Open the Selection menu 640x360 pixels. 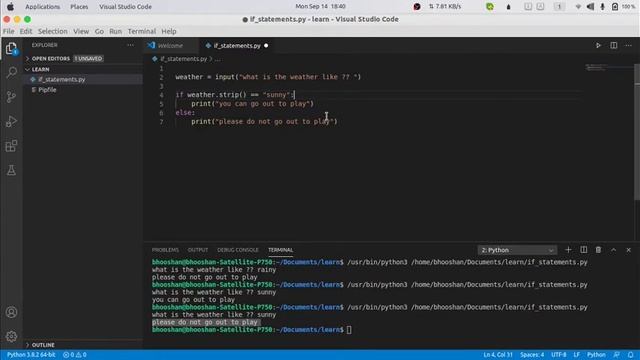(53, 31)
